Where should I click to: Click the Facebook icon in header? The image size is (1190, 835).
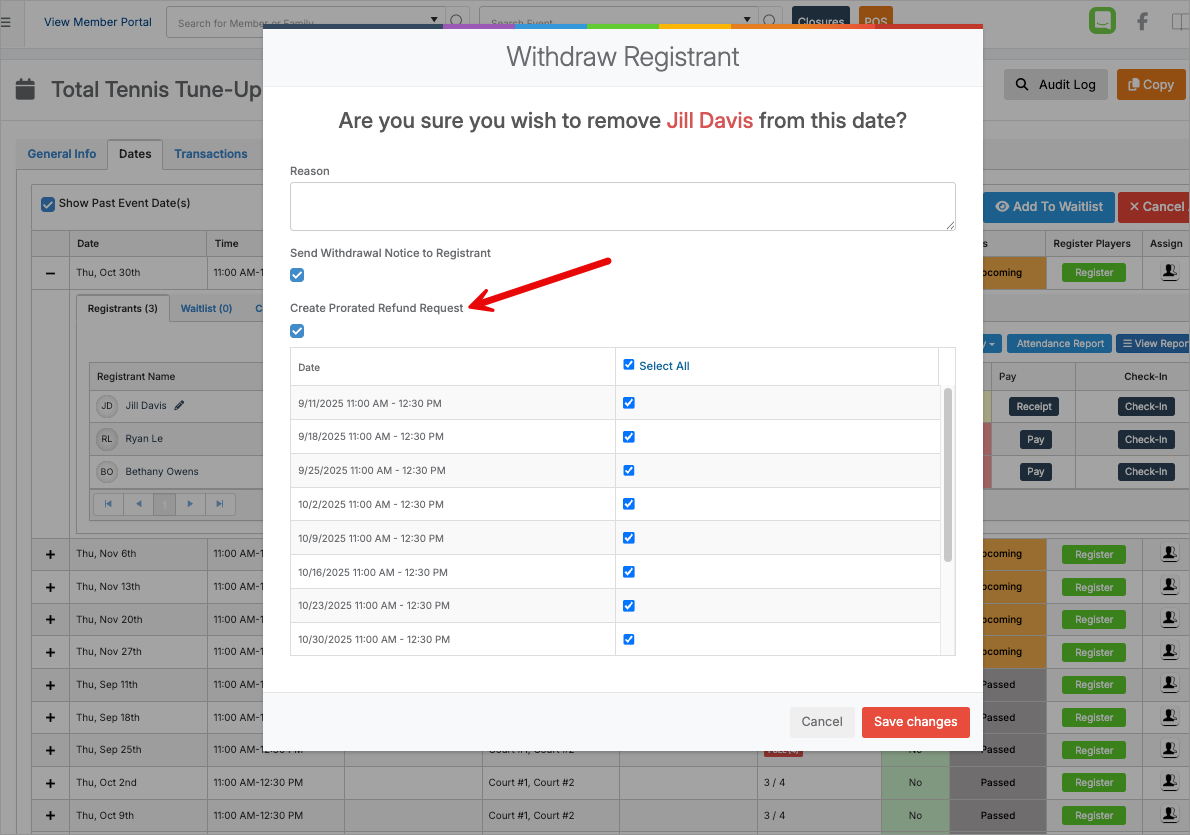(x=1142, y=21)
